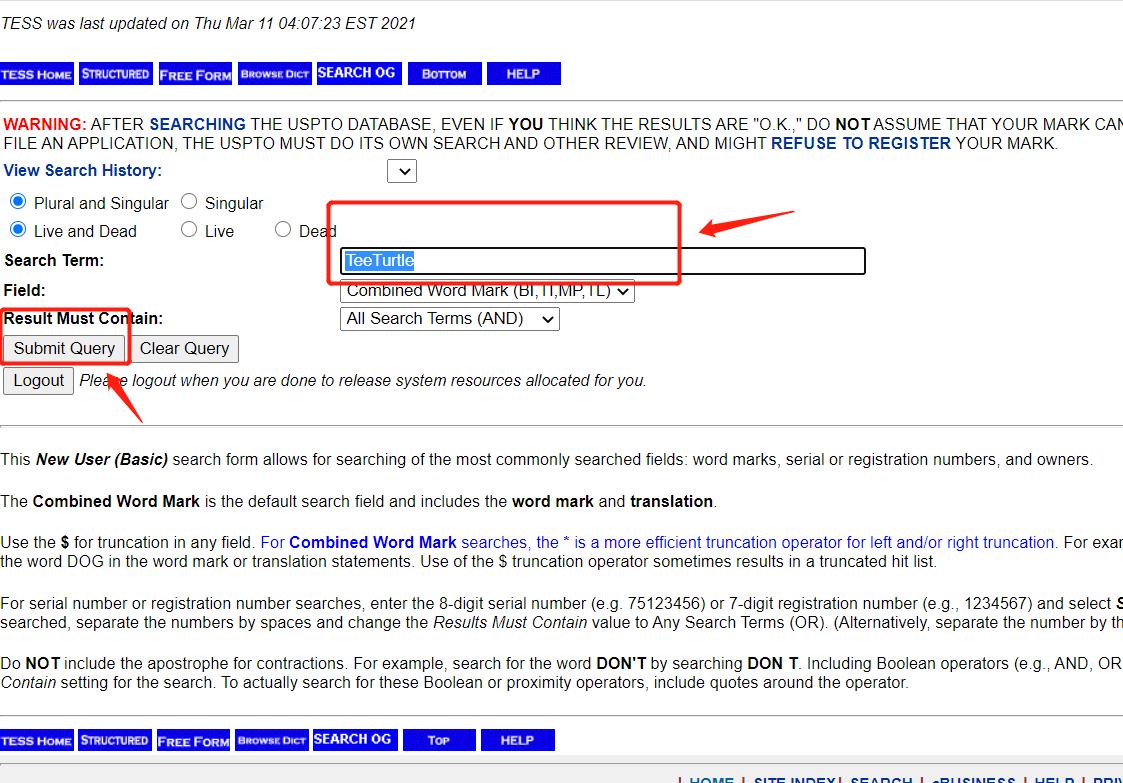This screenshot has height=783, width=1123.
Task: Select the Live radio option
Action: coord(189,229)
